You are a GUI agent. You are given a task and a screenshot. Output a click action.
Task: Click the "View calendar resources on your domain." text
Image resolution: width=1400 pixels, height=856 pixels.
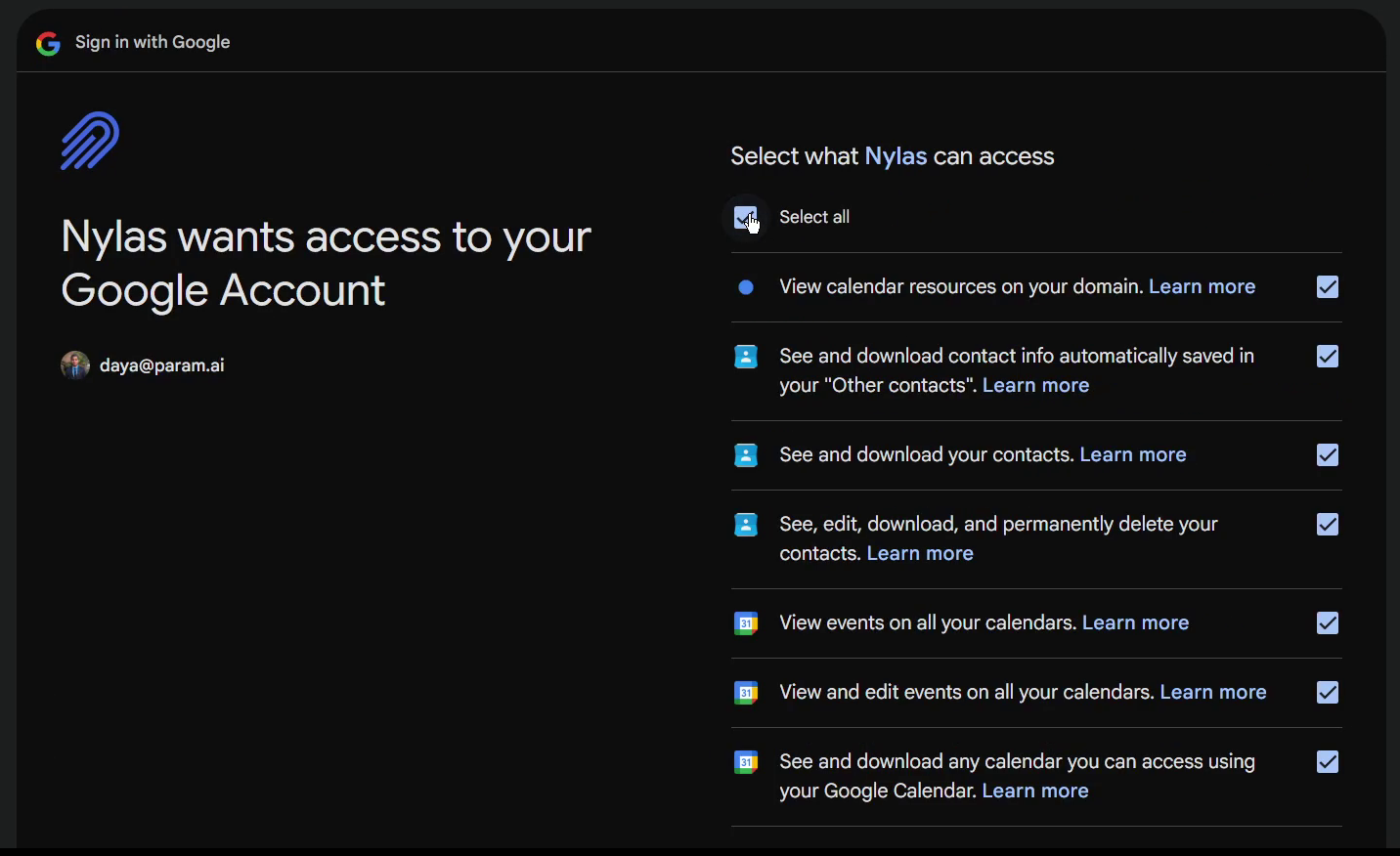coord(961,287)
